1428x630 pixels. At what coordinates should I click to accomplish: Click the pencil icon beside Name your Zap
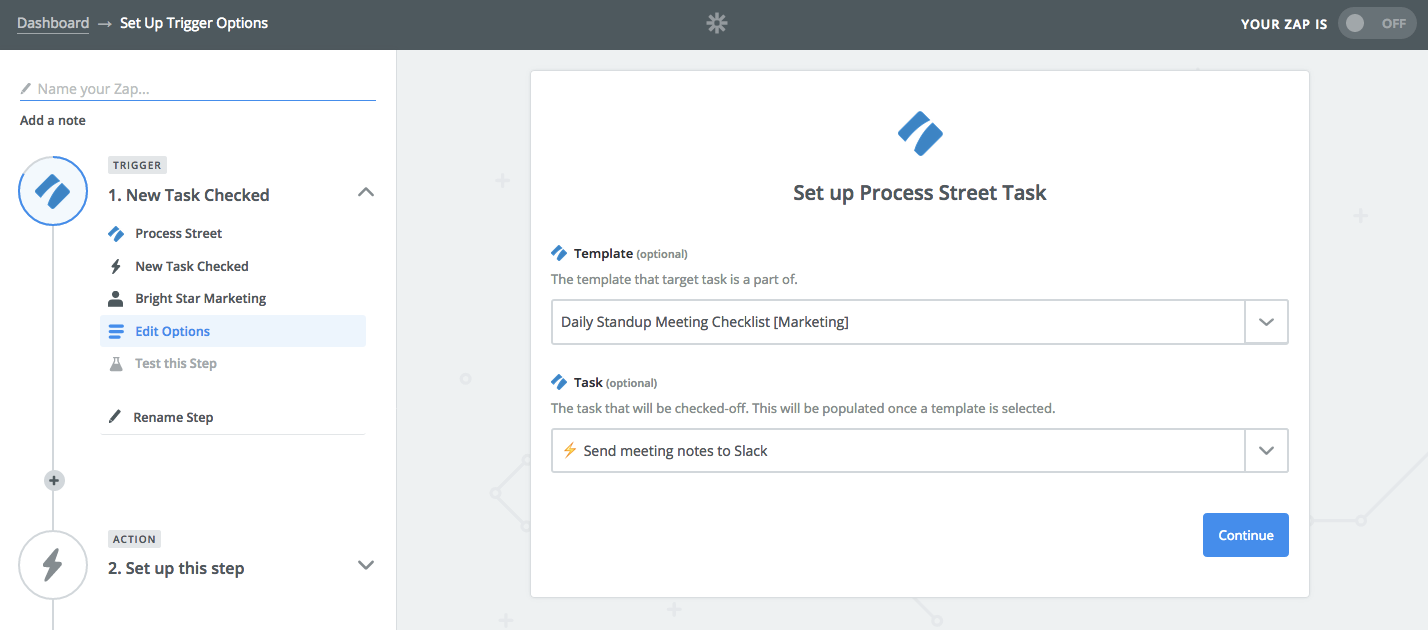pos(26,89)
